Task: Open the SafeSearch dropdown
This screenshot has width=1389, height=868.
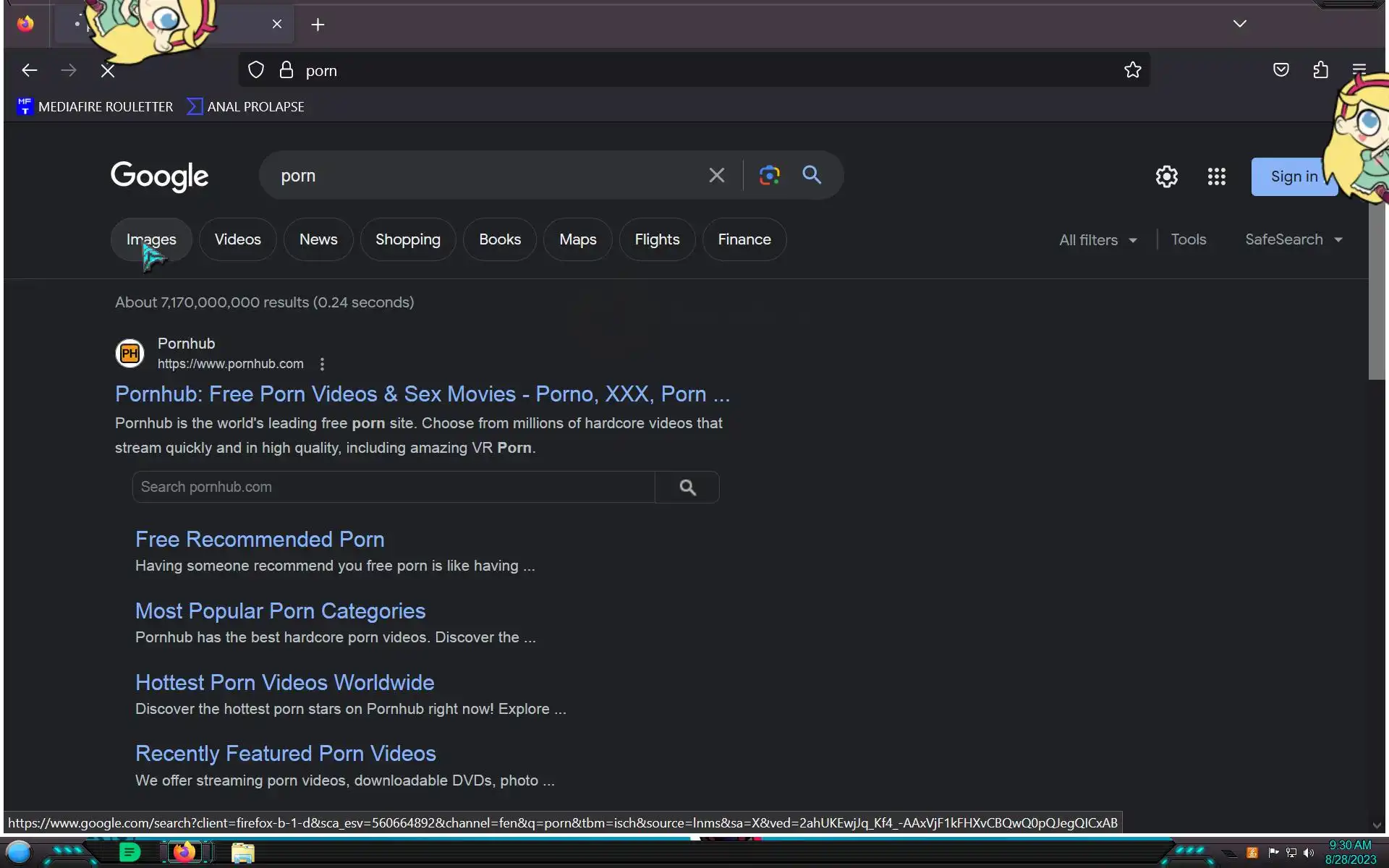Action: (1293, 239)
